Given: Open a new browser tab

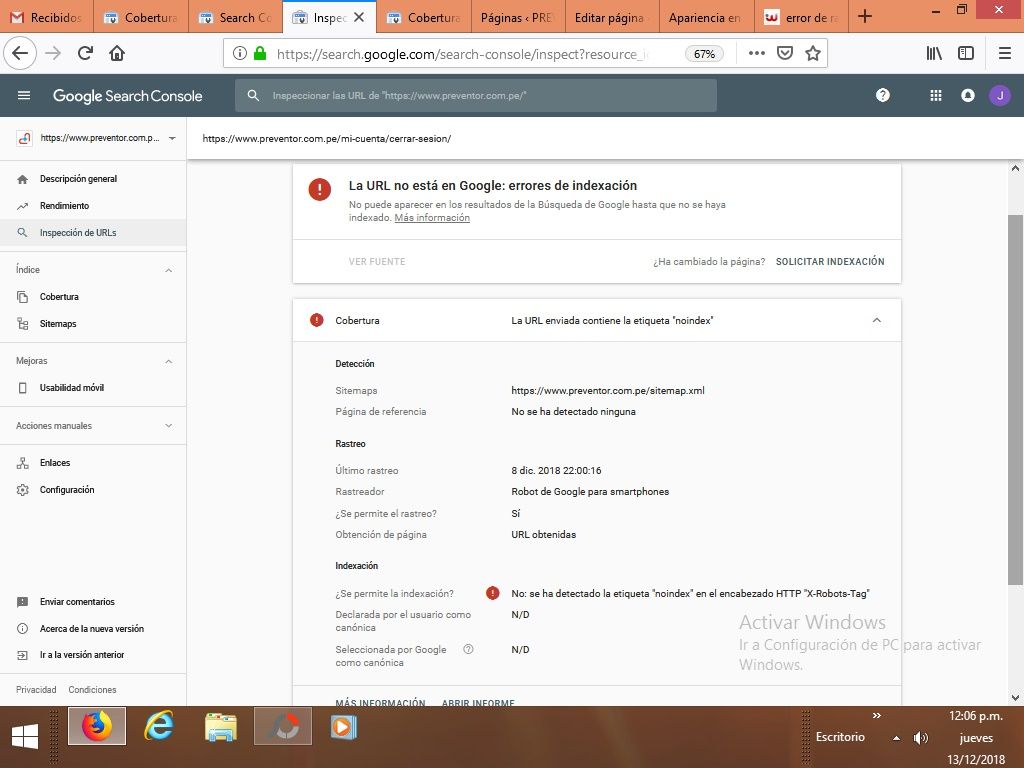Looking at the screenshot, I should [x=865, y=17].
